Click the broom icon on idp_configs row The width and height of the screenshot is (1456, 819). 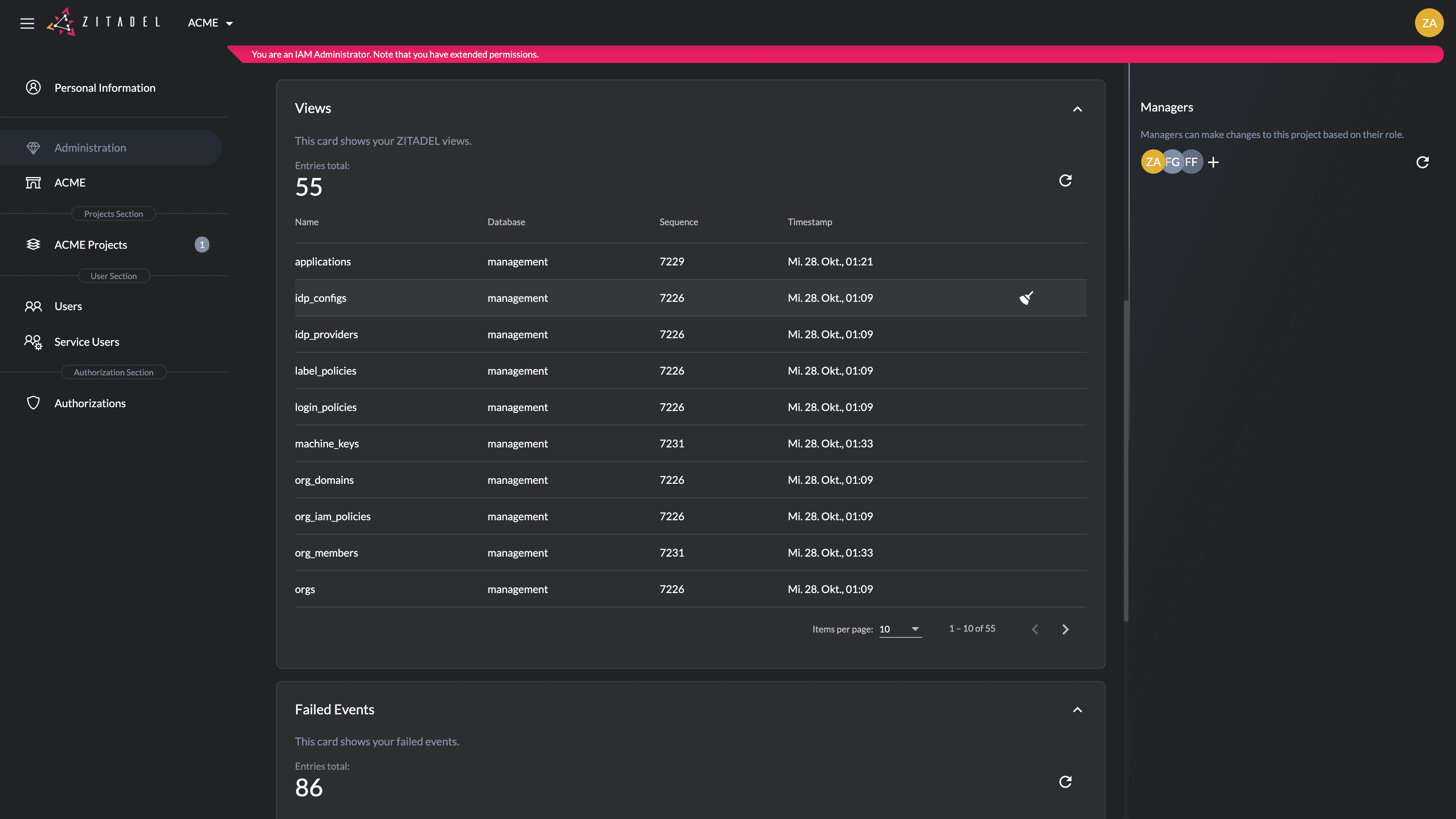pos(1026,298)
